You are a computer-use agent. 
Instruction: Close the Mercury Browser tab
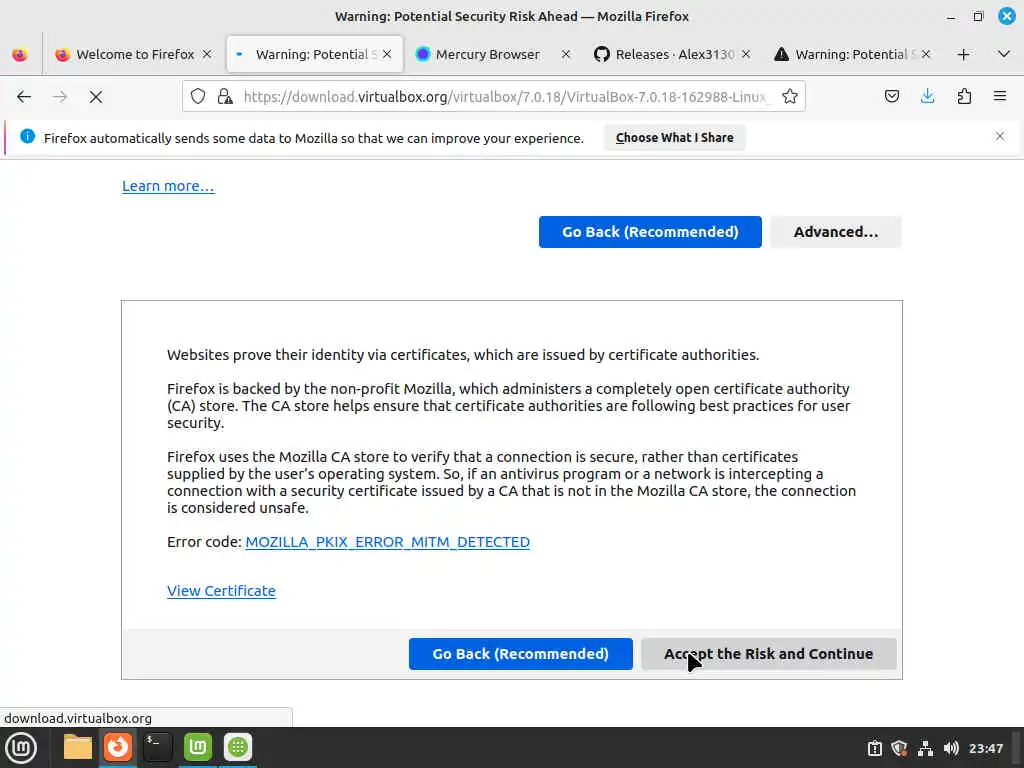pos(566,54)
